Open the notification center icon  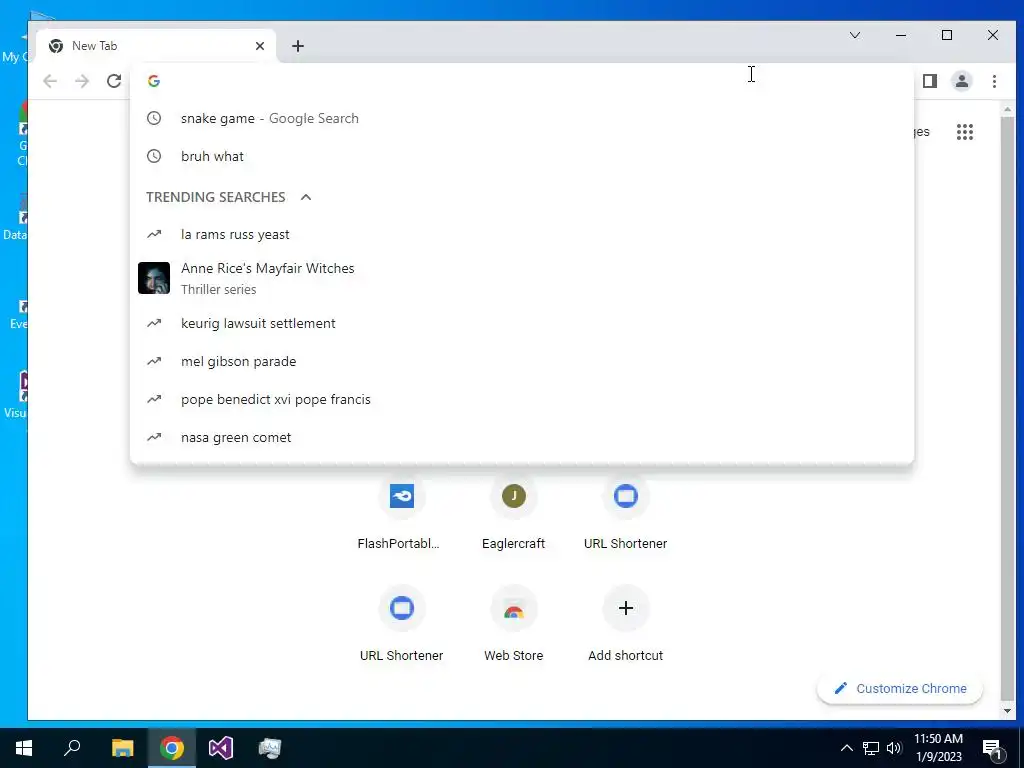coord(993,749)
